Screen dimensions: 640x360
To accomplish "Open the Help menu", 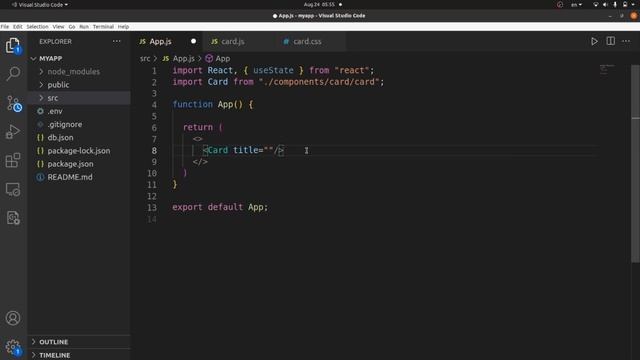I will [x=123, y=27].
